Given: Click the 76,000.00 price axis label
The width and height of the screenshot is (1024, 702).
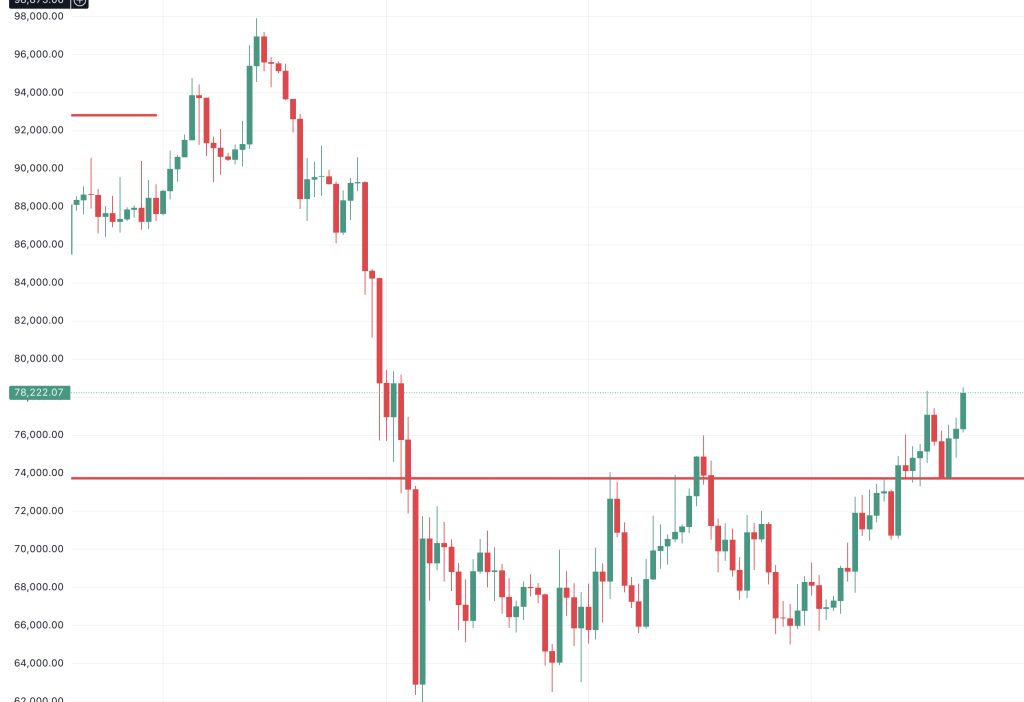Looking at the screenshot, I should (x=39, y=435).
